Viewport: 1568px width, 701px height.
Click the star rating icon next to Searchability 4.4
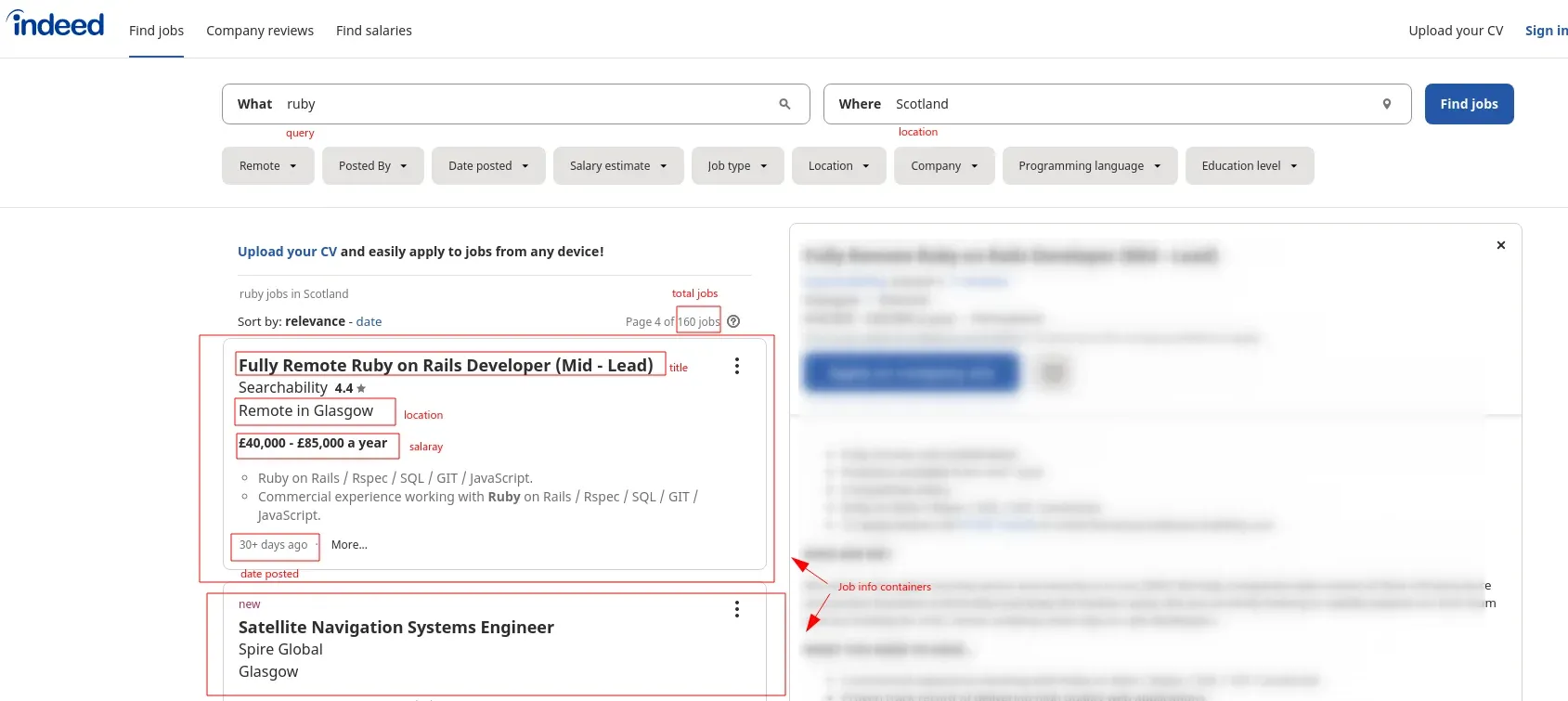pos(361,388)
